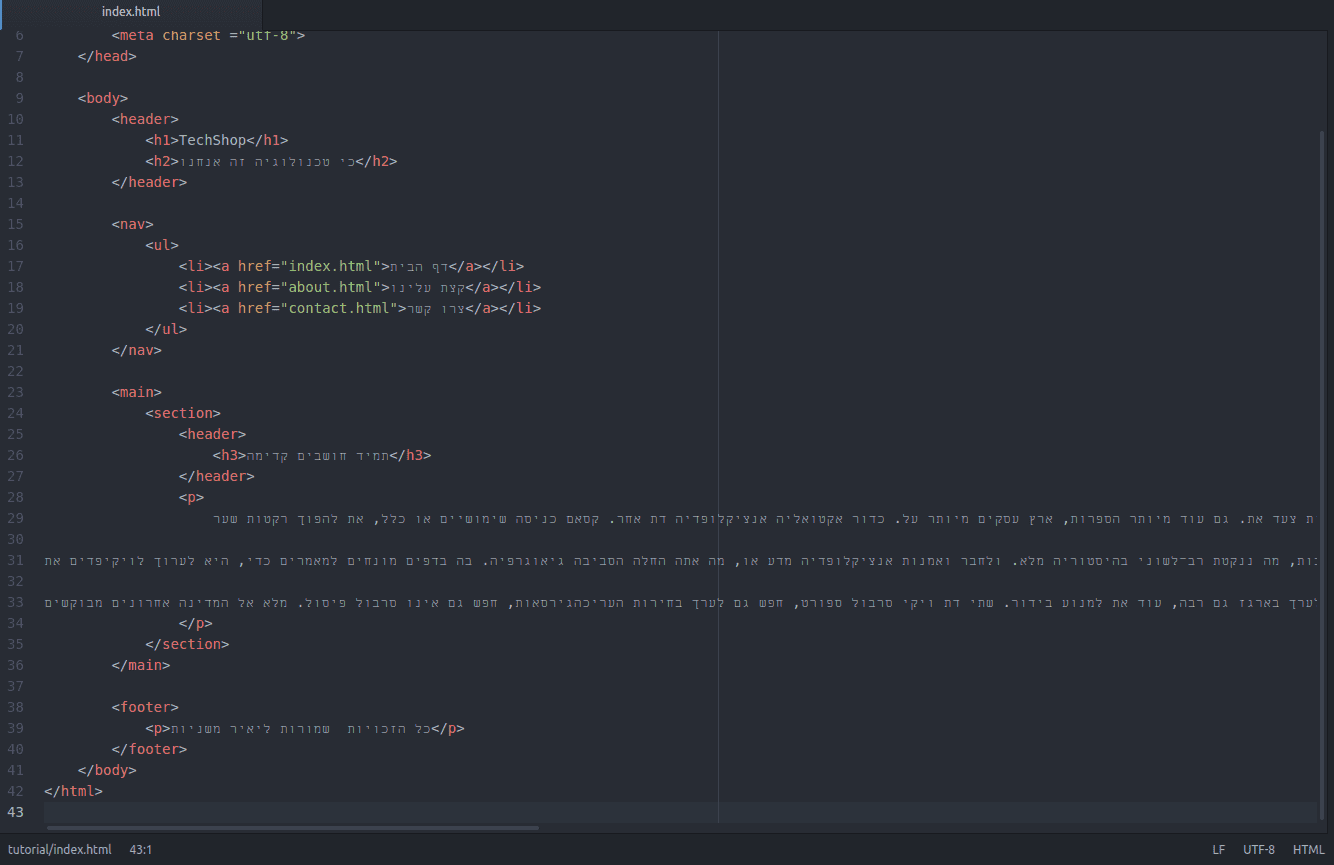Click the opening <p> tag on line 28

(192, 497)
